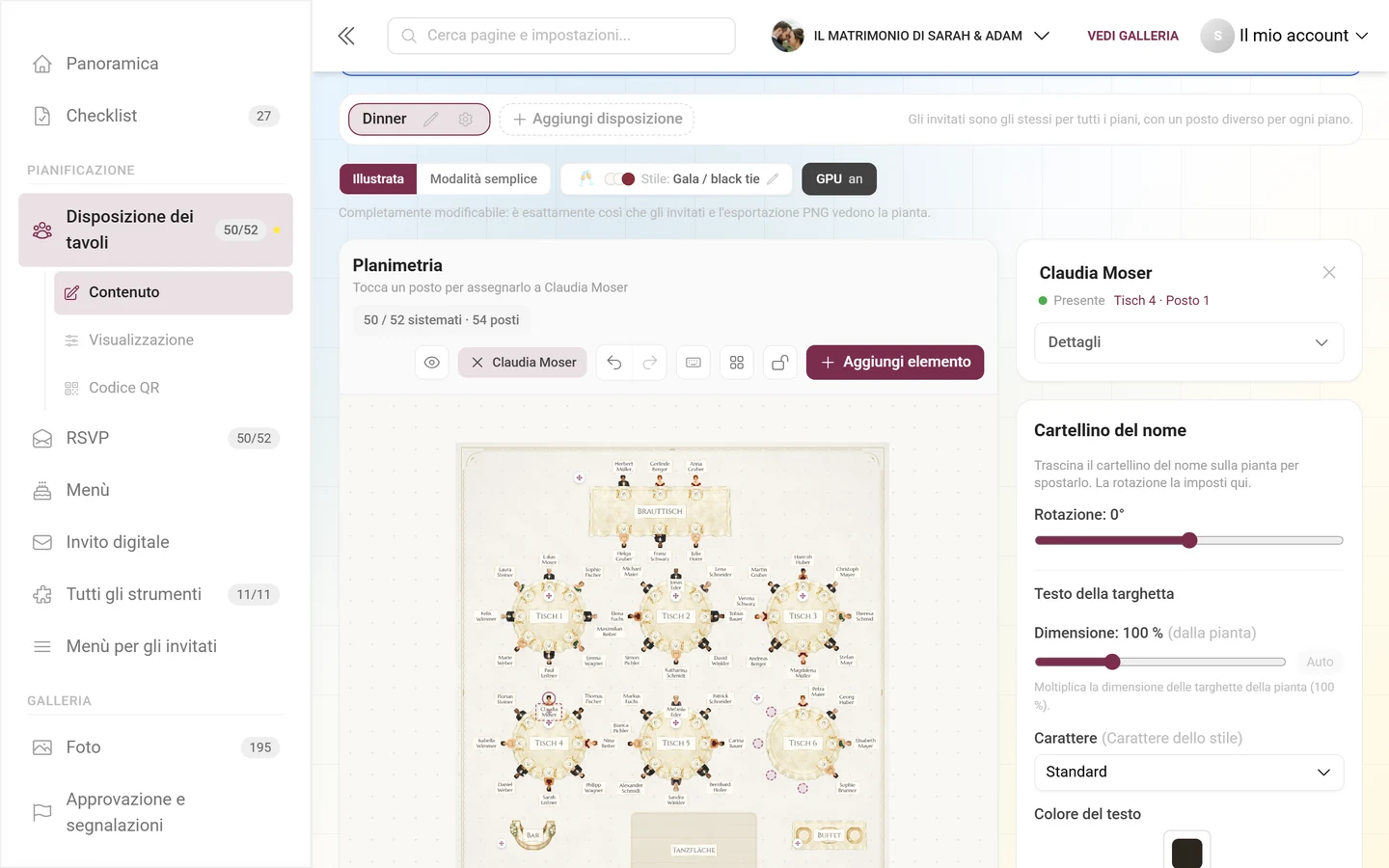Open Tutti gli strumenti via puzzle icon

[42, 594]
